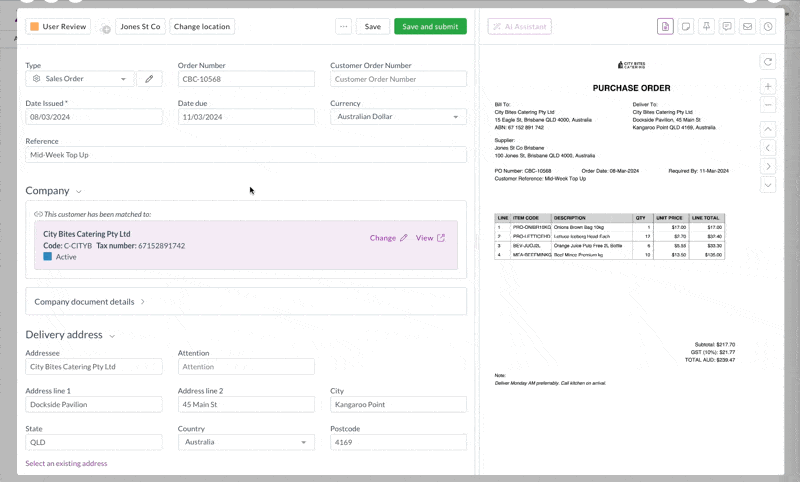Click the pin icon in top toolbar

point(706,27)
